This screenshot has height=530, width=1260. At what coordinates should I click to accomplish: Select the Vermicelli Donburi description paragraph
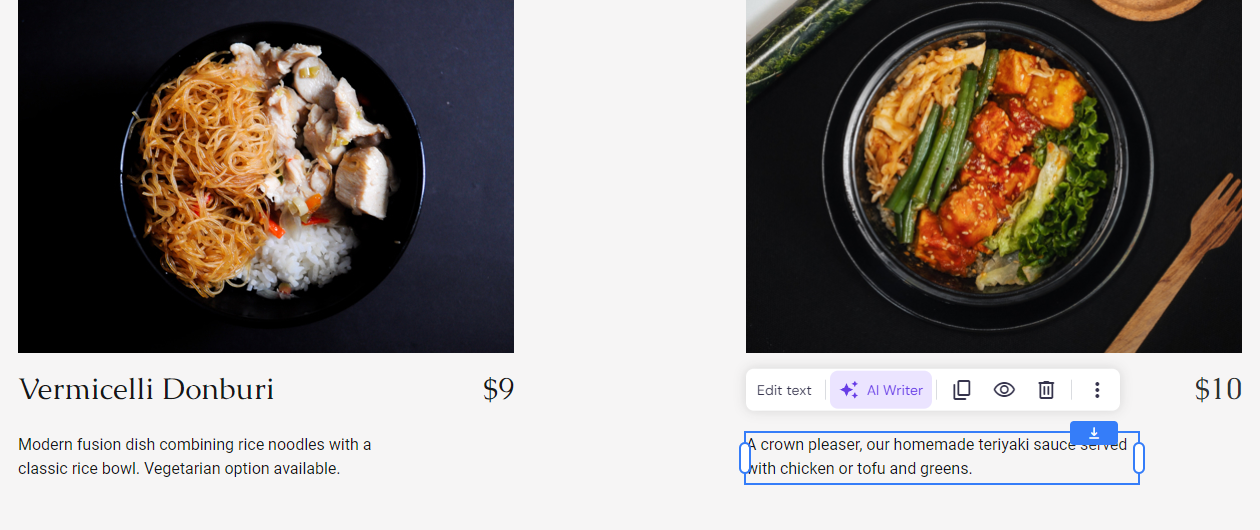pyautogui.click(x=195, y=456)
